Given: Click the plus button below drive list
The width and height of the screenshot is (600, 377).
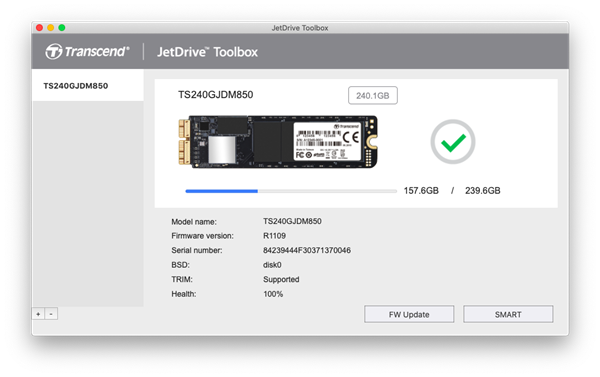Looking at the screenshot, I should [x=38, y=314].
